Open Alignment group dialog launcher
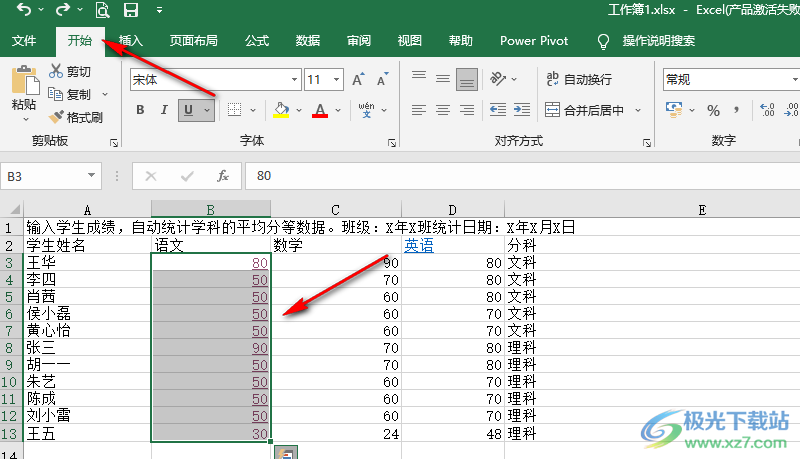This screenshot has height=459, width=800. click(x=647, y=143)
